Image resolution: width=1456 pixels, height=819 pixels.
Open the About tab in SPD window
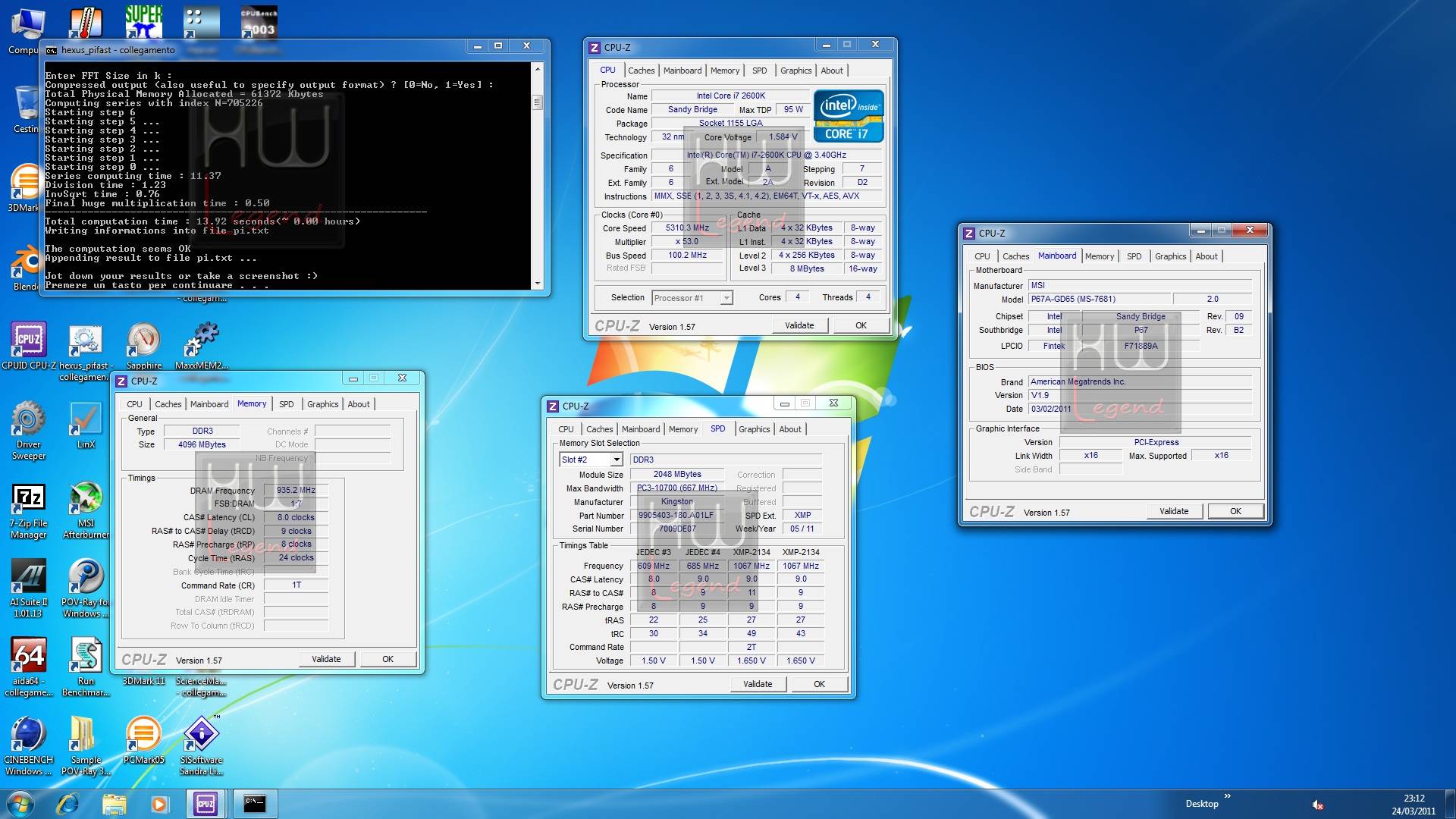tap(790, 429)
